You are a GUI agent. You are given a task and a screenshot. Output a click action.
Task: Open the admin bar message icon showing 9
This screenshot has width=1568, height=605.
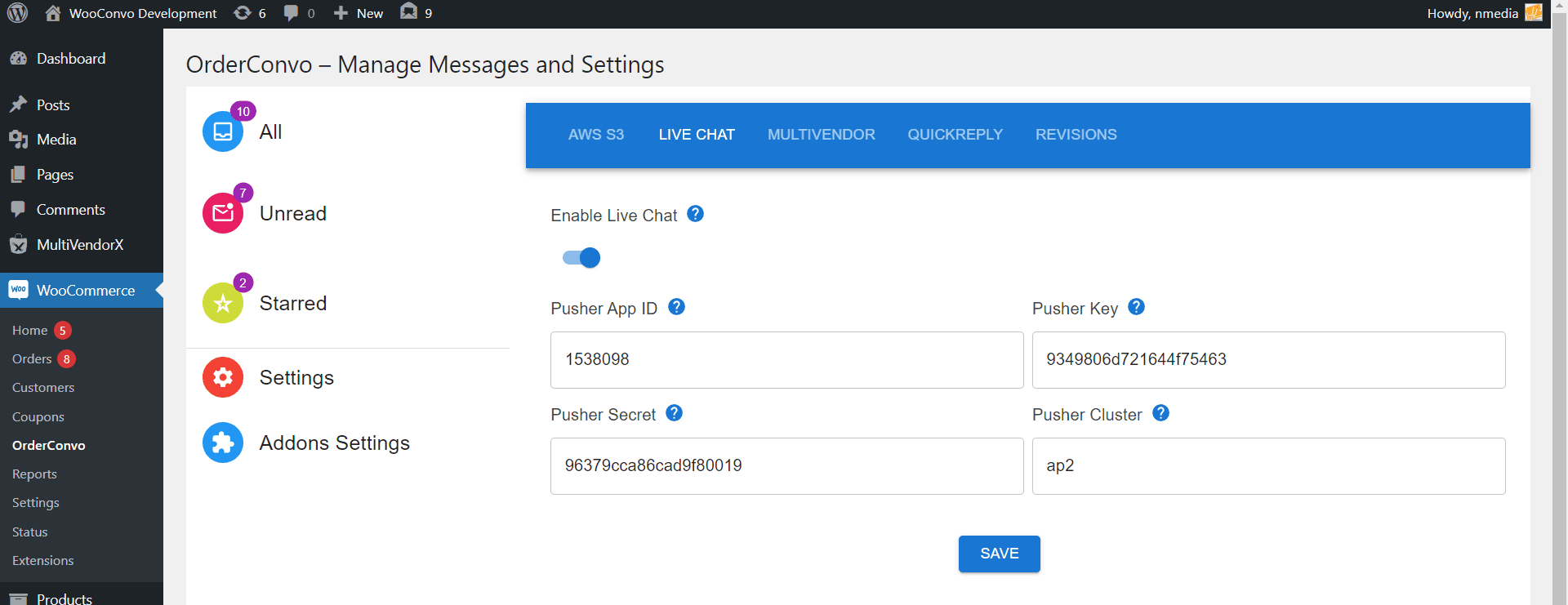pos(409,11)
